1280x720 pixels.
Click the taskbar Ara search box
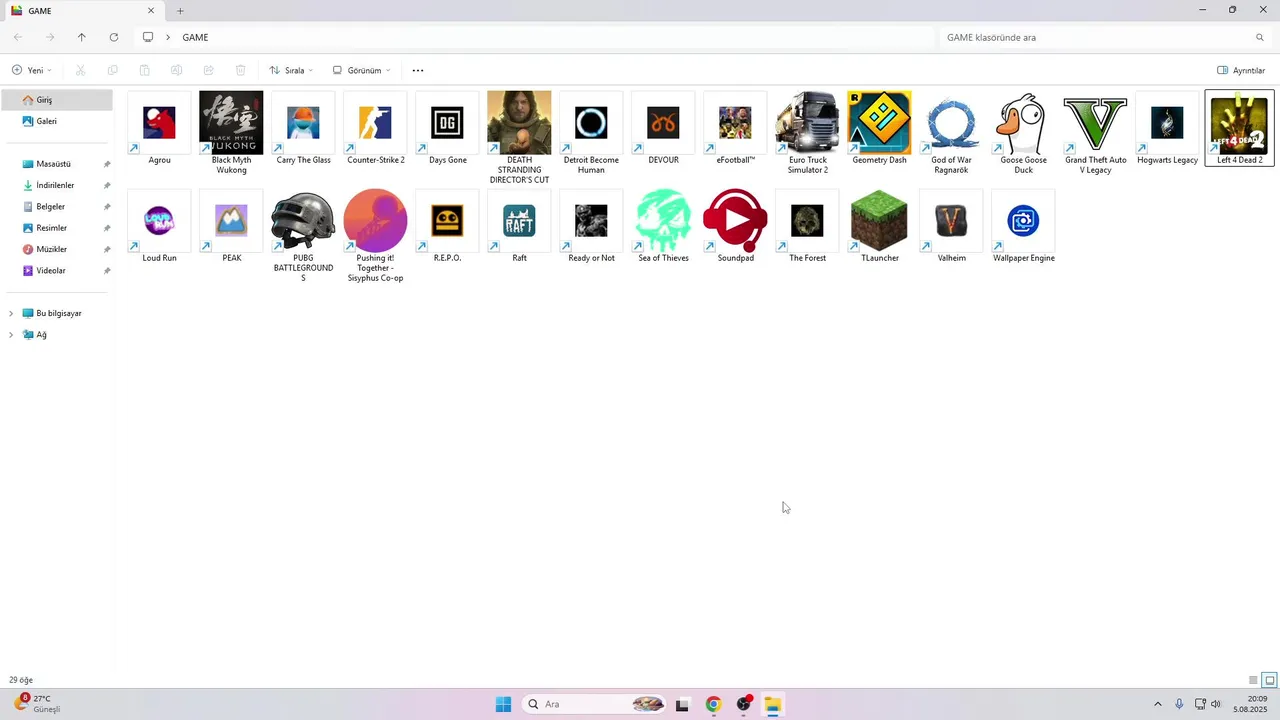pyautogui.click(x=593, y=704)
